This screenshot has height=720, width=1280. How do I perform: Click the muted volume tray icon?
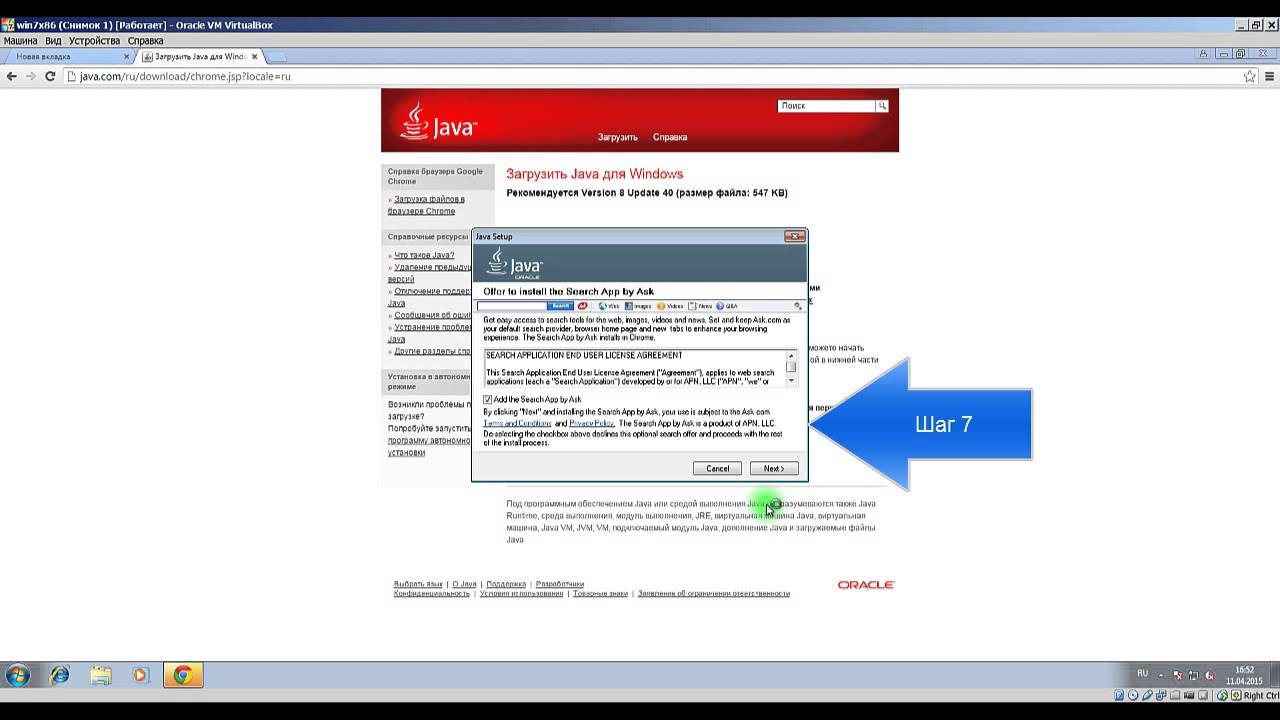pos(1210,676)
